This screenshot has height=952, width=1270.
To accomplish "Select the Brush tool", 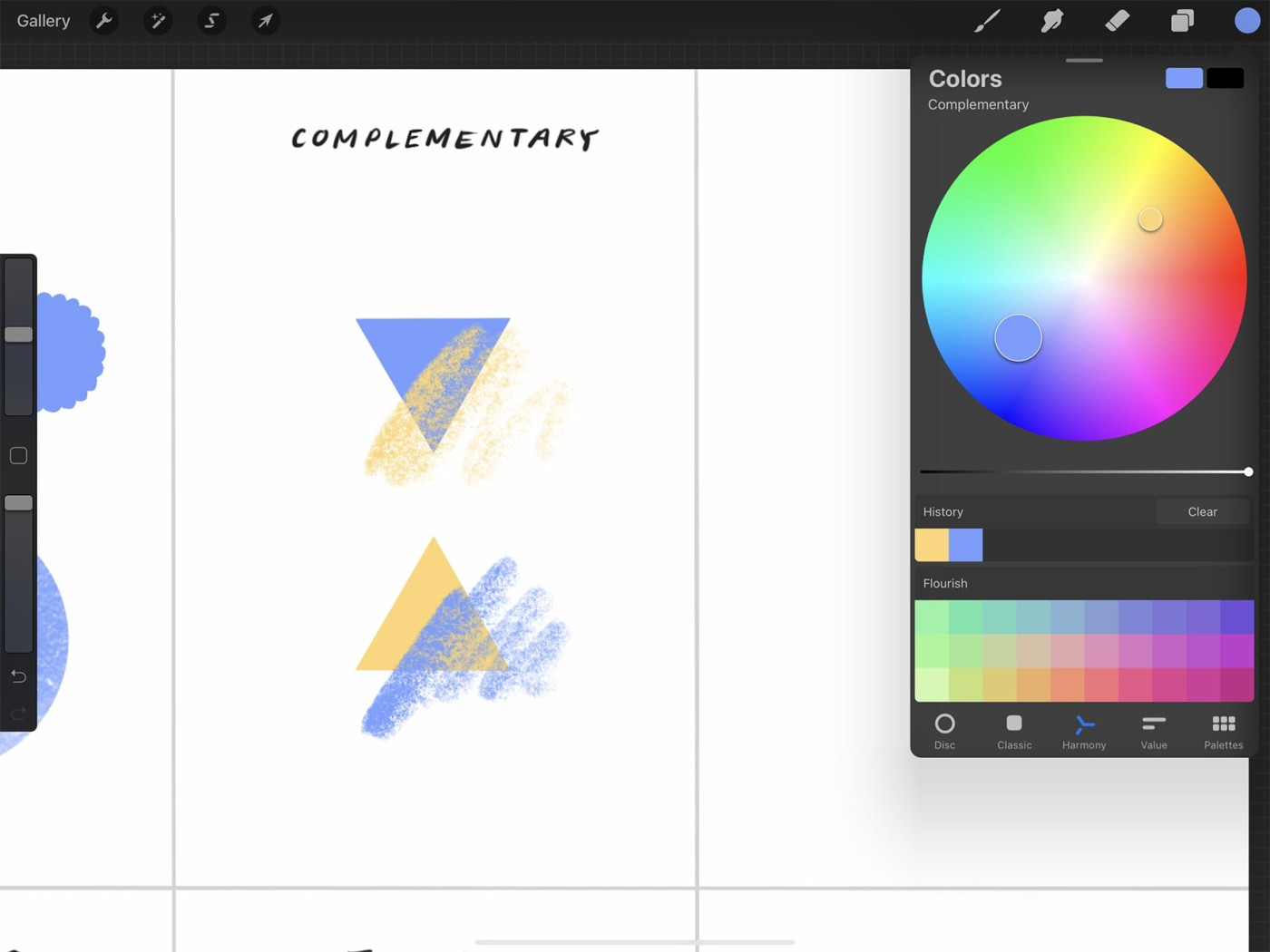I will 987,21.
